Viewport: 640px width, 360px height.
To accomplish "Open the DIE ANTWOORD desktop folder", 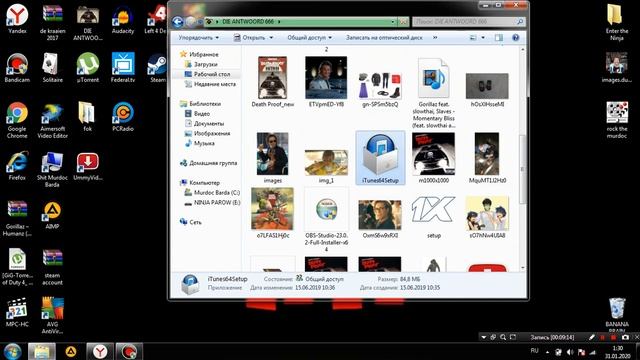I will tap(88, 22).
